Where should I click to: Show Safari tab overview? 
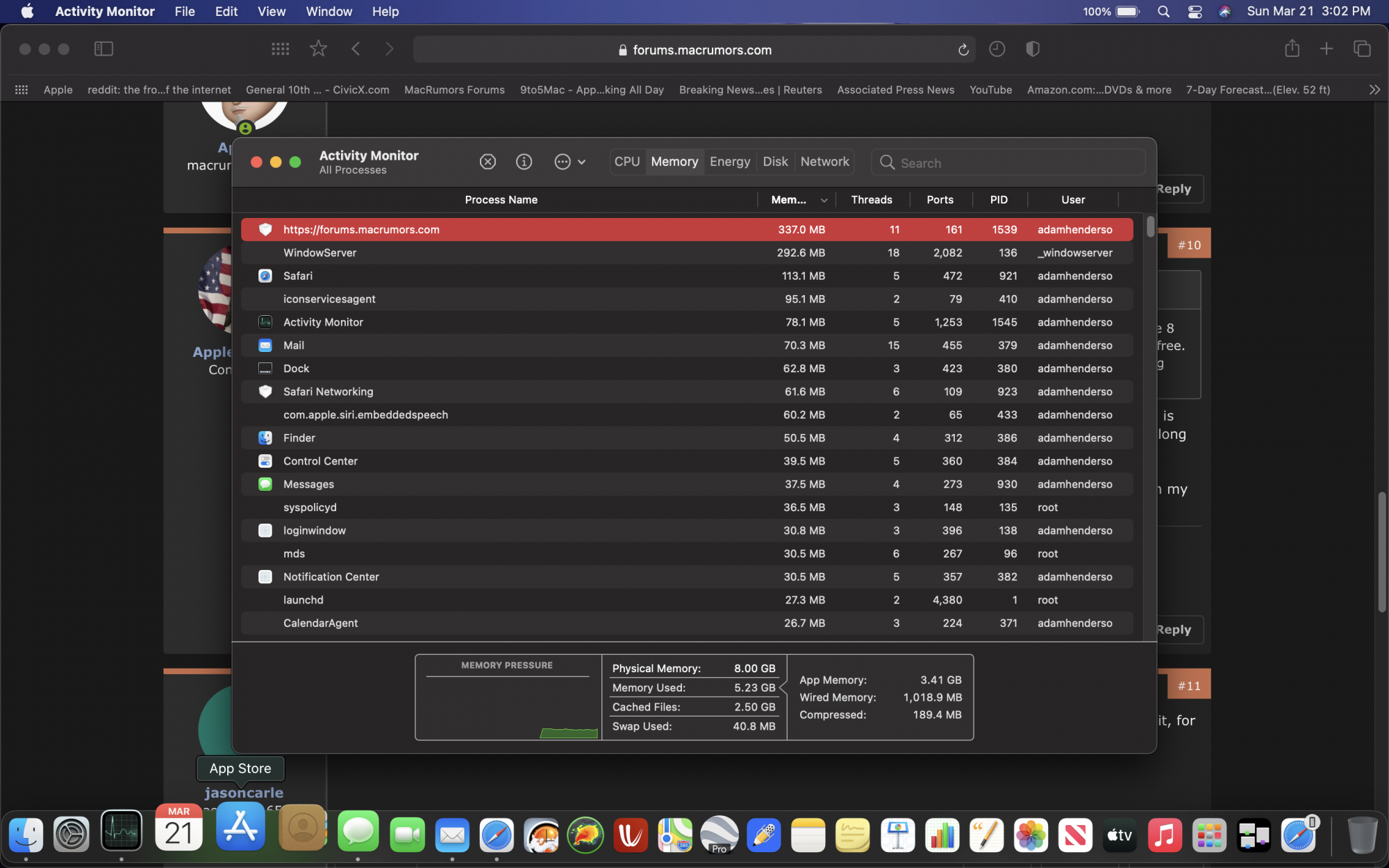[1362, 49]
